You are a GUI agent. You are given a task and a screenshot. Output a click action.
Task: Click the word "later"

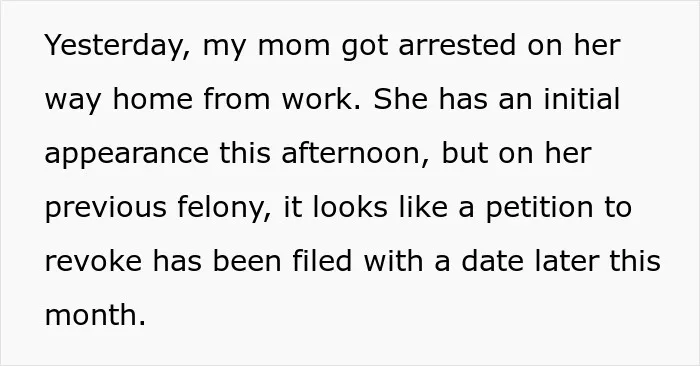point(567,261)
